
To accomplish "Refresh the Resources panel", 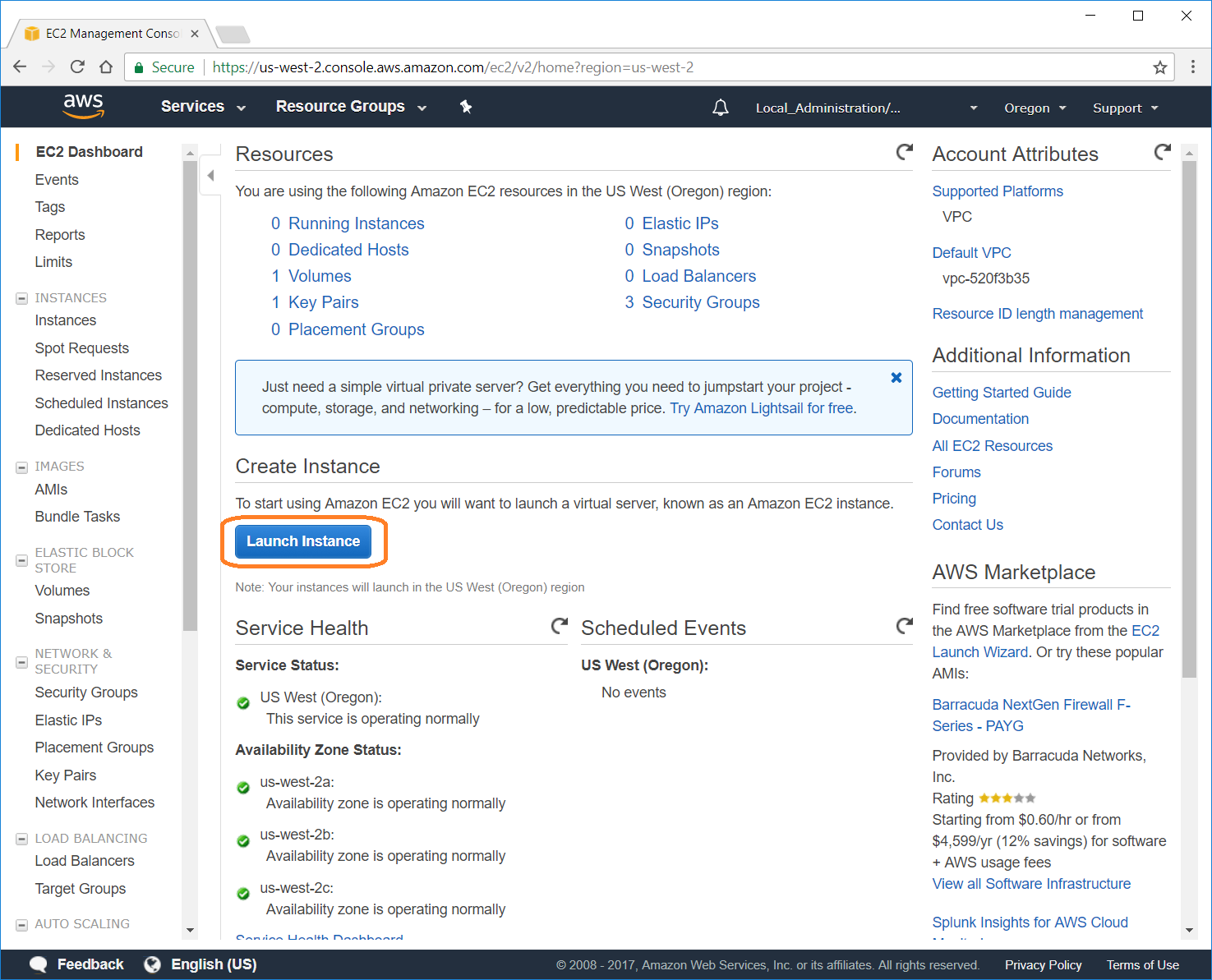I will tap(904, 152).
